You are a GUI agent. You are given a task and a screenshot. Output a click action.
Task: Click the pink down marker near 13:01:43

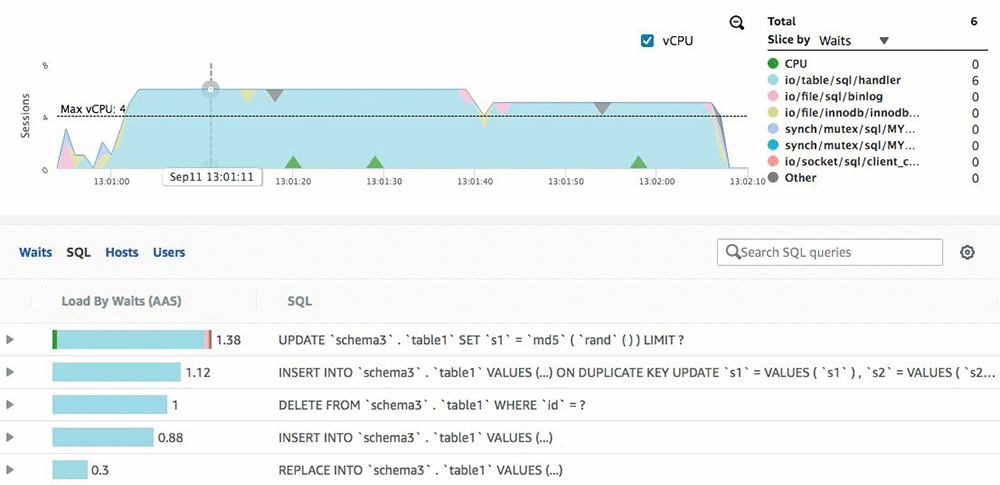[x=502, y=108]
